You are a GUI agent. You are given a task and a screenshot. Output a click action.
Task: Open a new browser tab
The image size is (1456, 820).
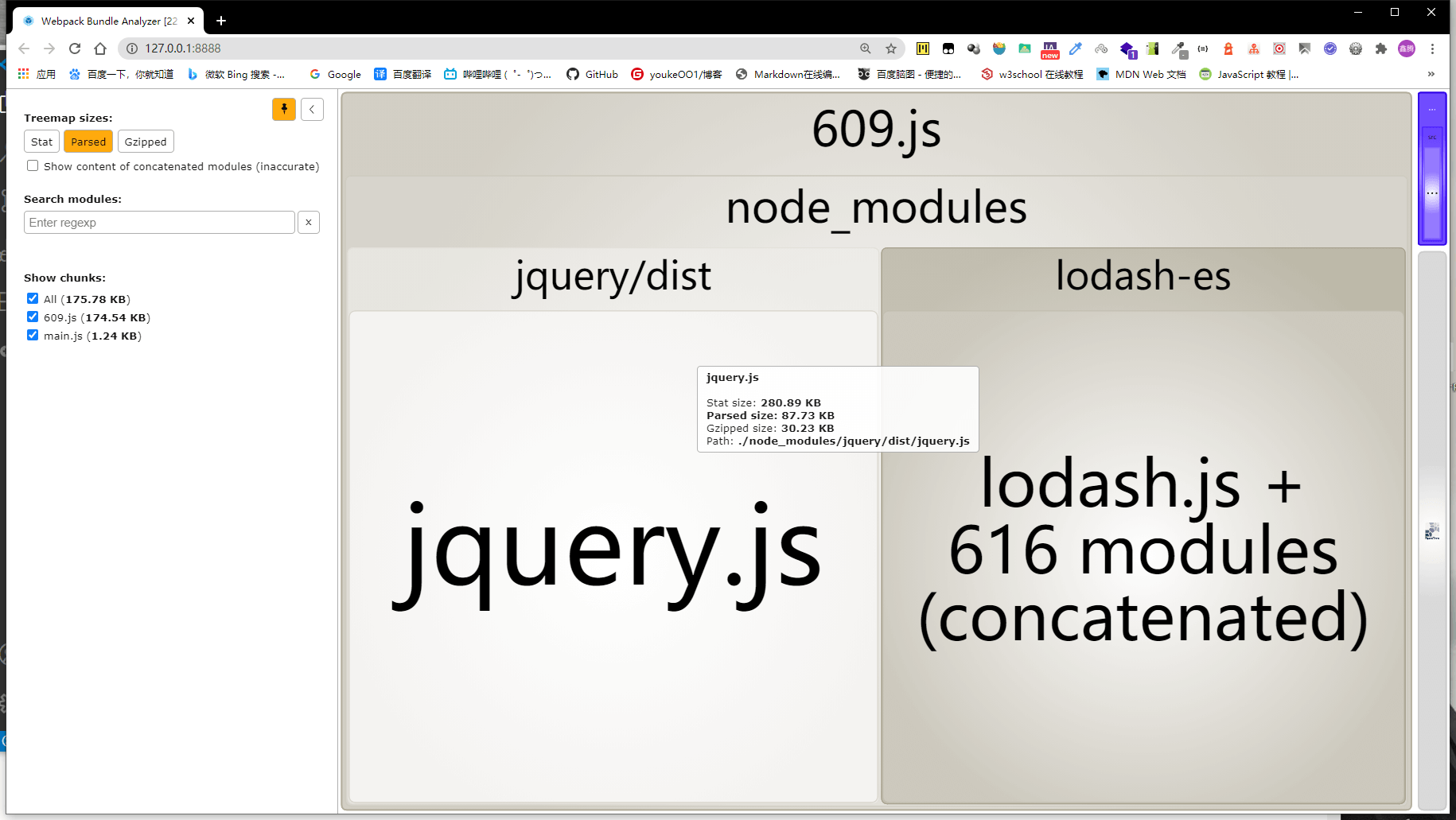click(x=221, y=21)
